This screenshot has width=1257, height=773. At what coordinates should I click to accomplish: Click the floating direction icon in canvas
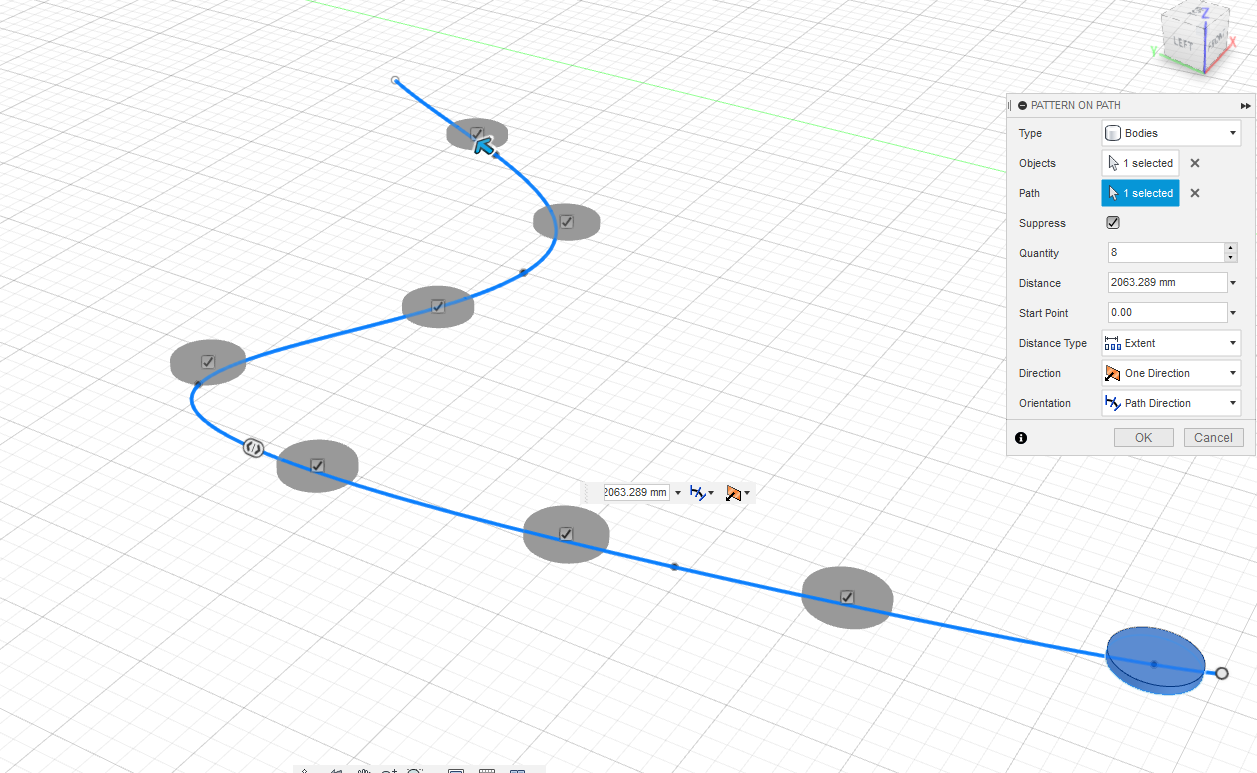(x=734, y=493)
